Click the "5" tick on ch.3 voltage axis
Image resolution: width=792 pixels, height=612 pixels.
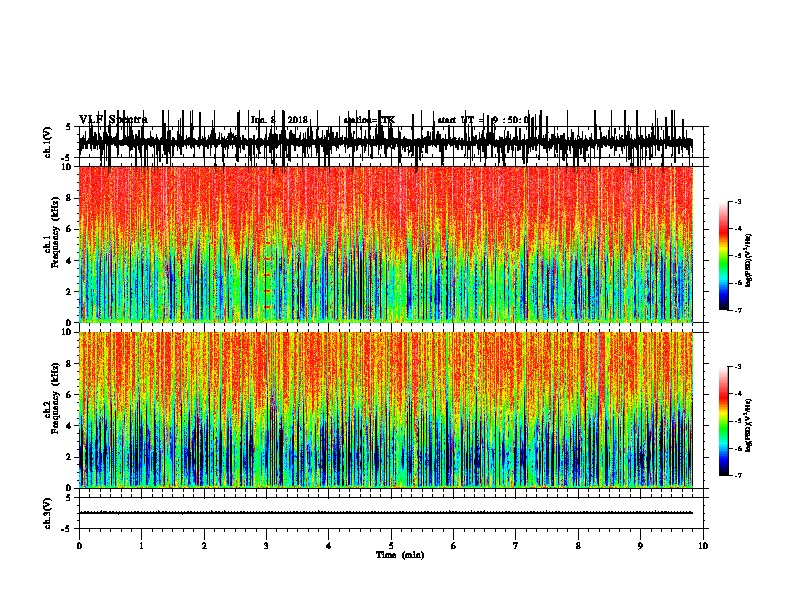[x=69, y=498]
